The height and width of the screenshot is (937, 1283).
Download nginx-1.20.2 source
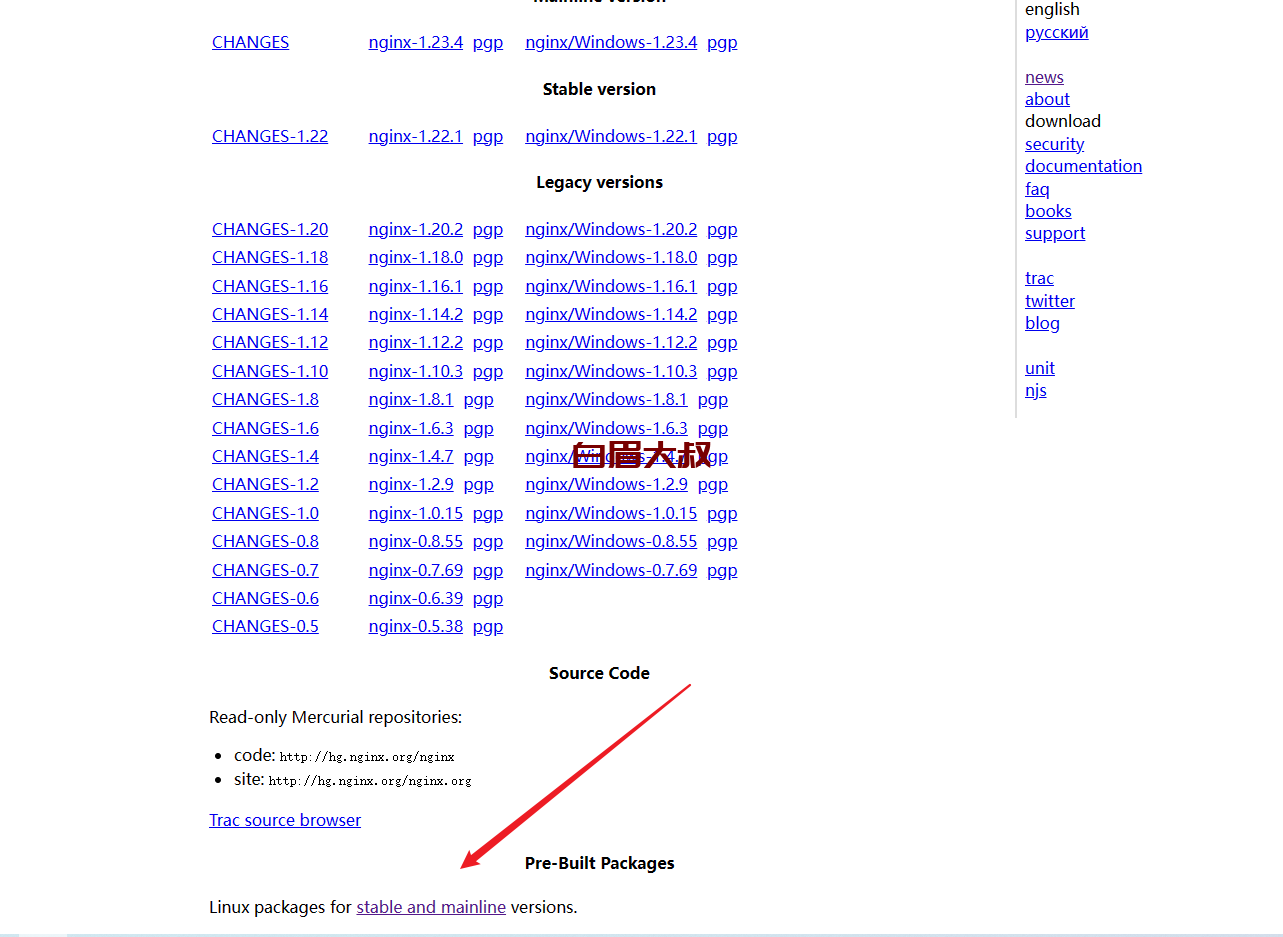click(415, 229)
